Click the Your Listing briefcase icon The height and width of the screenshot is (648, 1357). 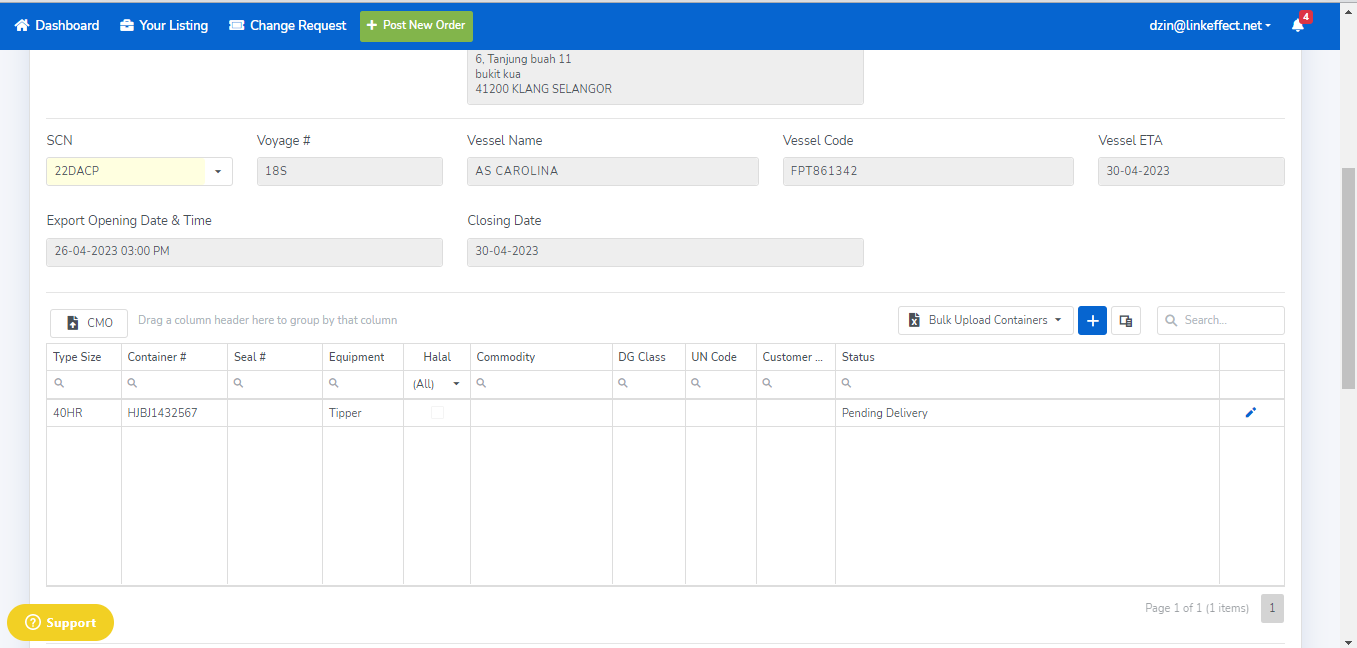[127, 25]
